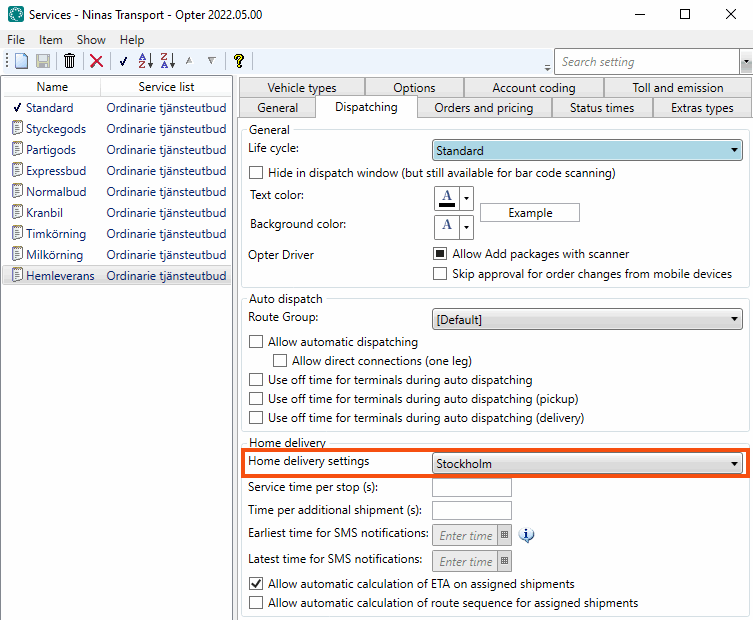Click the Example color preview button
This screenshot has height=620, width=753.
coord(530,213)
